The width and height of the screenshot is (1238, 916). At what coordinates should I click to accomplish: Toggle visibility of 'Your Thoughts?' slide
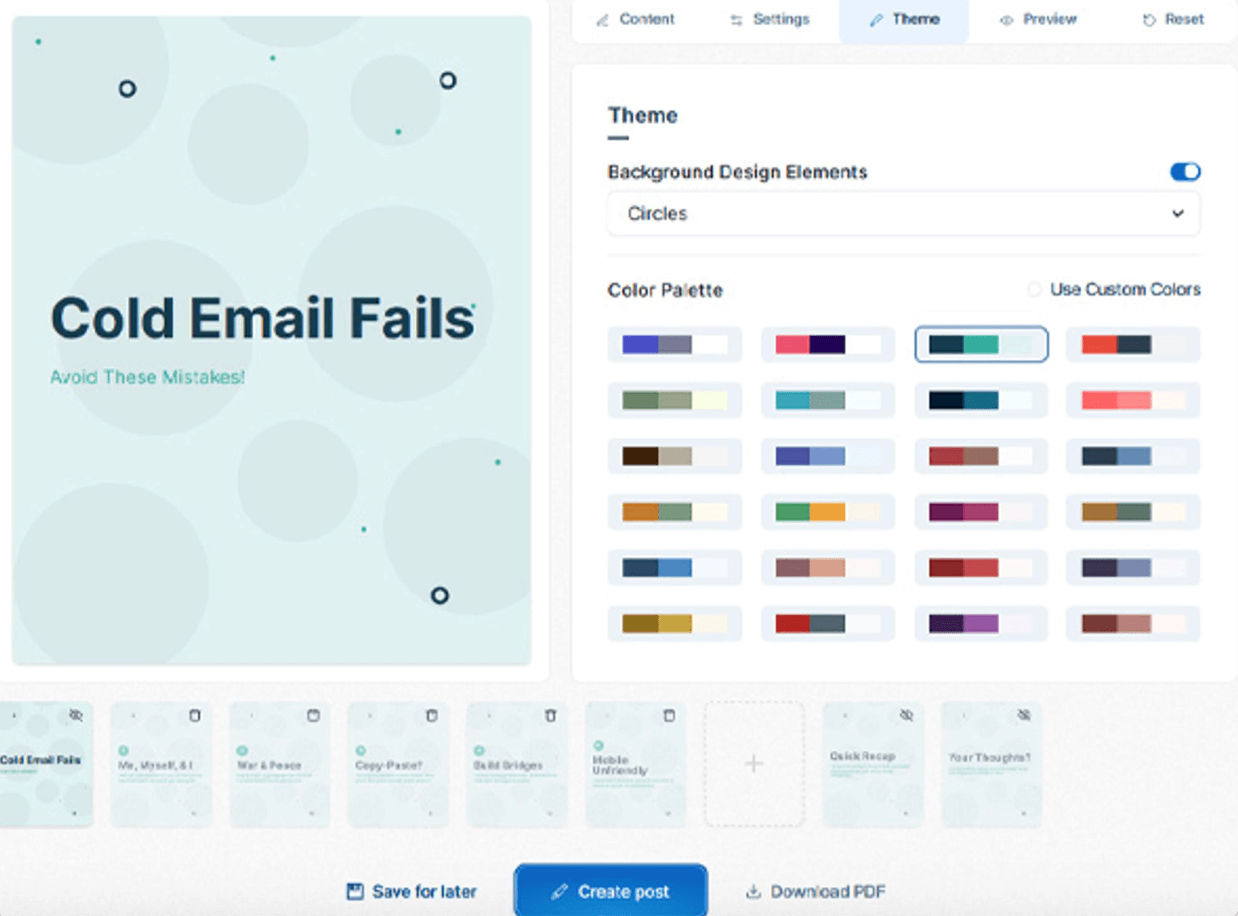1024,716
